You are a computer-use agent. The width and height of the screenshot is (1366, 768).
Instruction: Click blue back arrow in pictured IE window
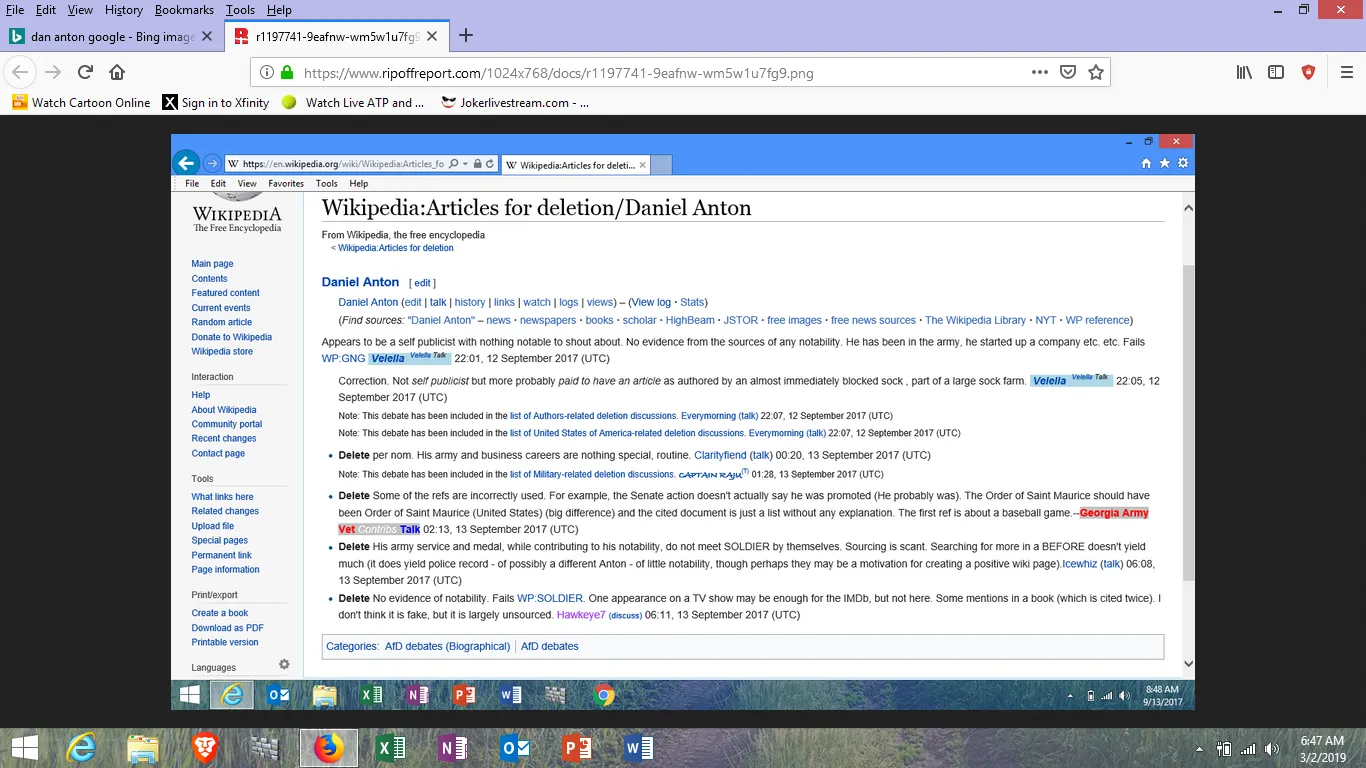[186, 163]
